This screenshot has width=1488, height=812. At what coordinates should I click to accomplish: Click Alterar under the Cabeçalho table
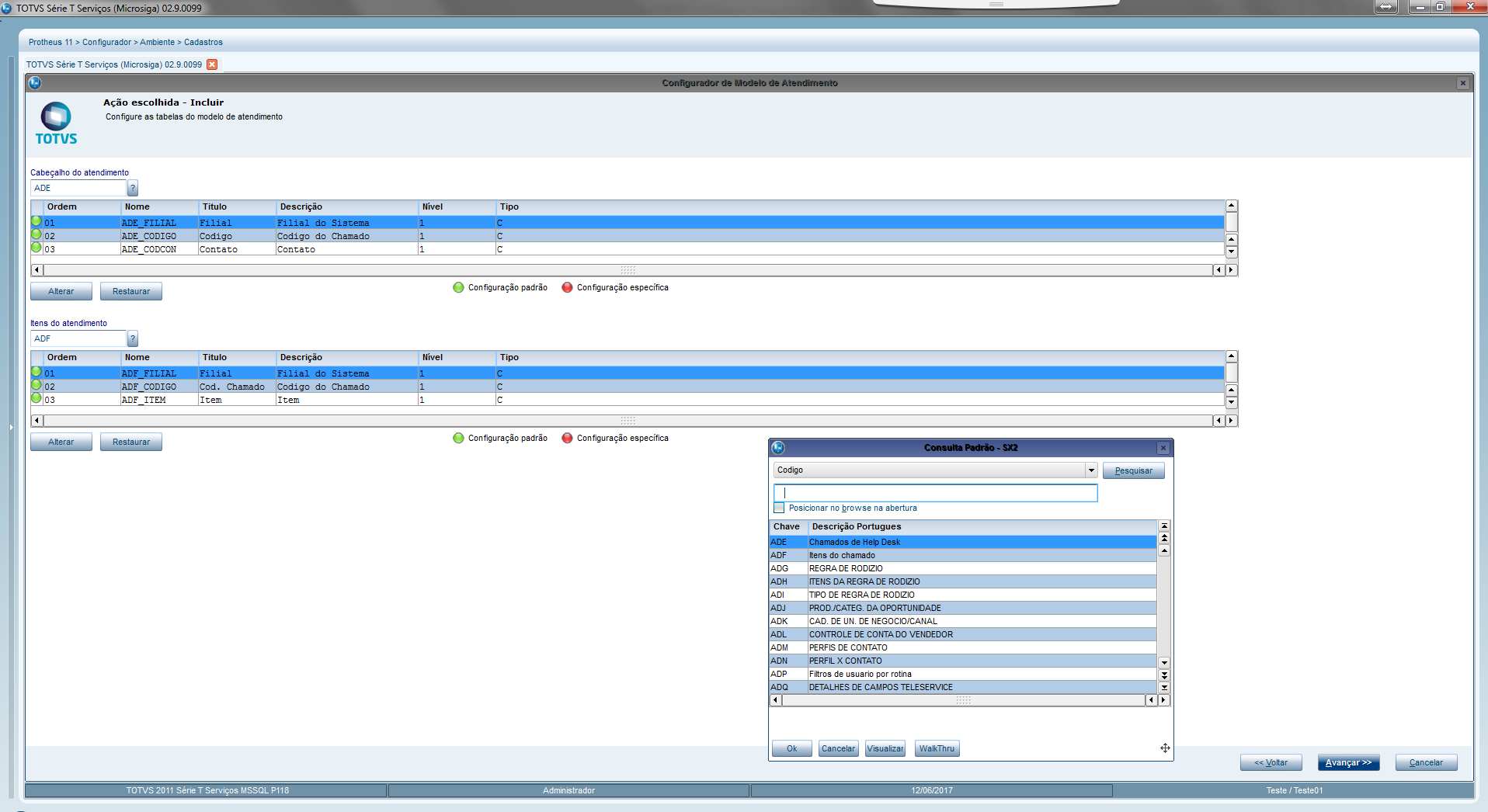(x=61, y=292)
